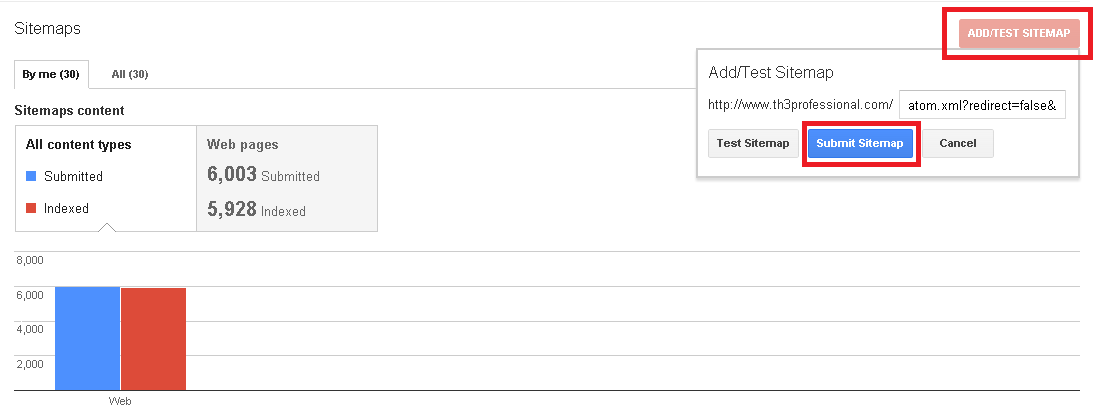Select the All content types panel
The height and width of the screenshot is (413, 1107).
(106, 178)
